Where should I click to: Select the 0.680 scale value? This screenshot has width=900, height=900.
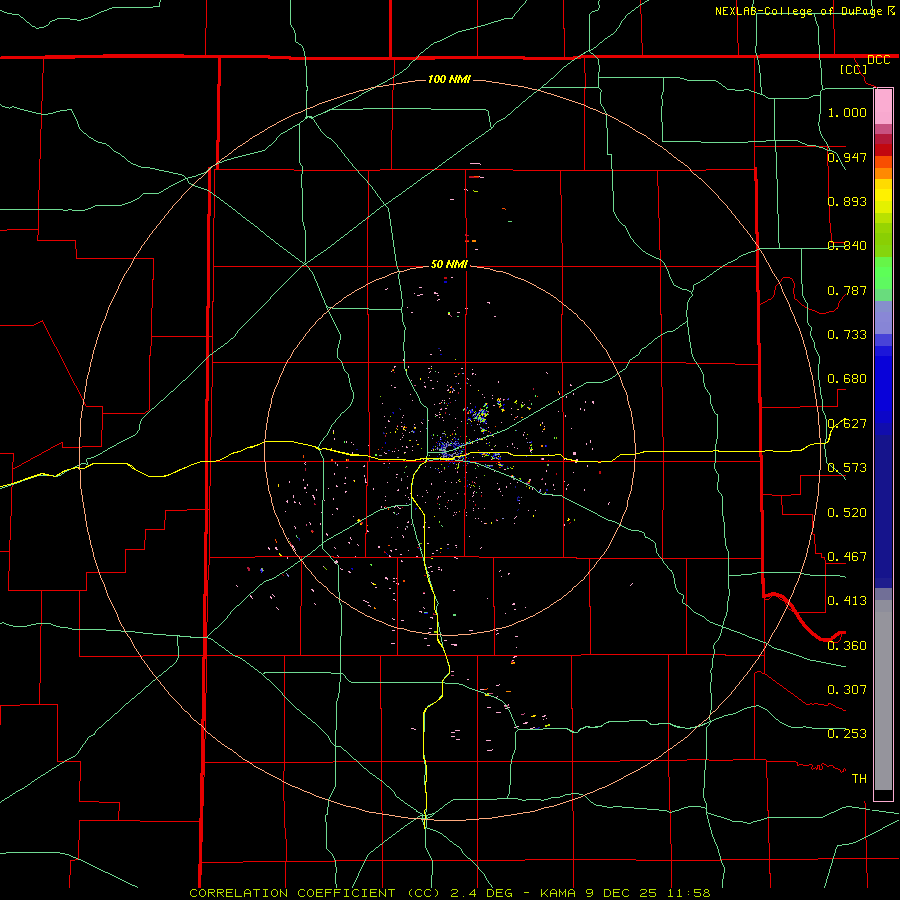tap(847, 379)
